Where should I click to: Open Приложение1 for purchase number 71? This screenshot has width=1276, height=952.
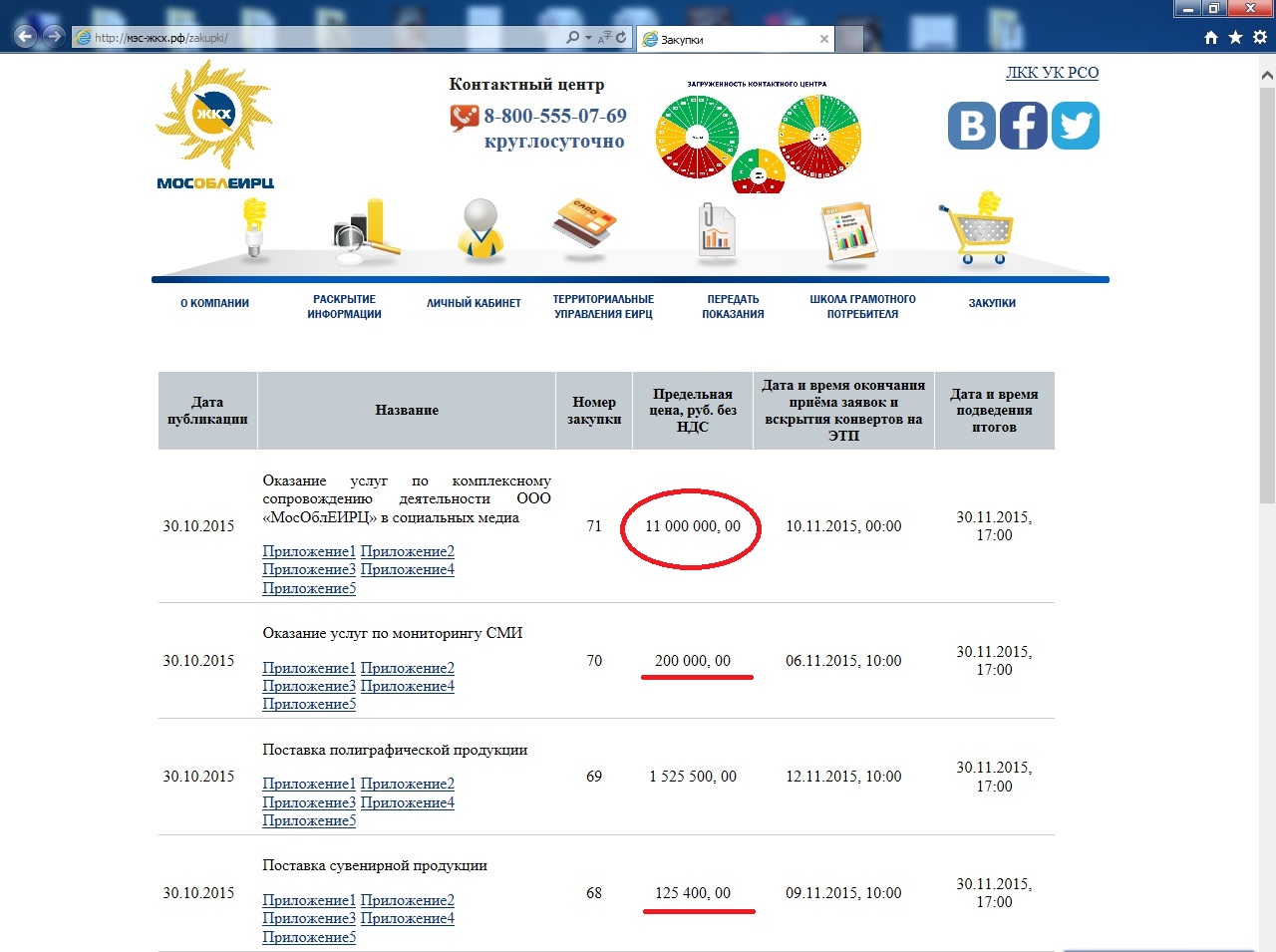click(308, 551)
